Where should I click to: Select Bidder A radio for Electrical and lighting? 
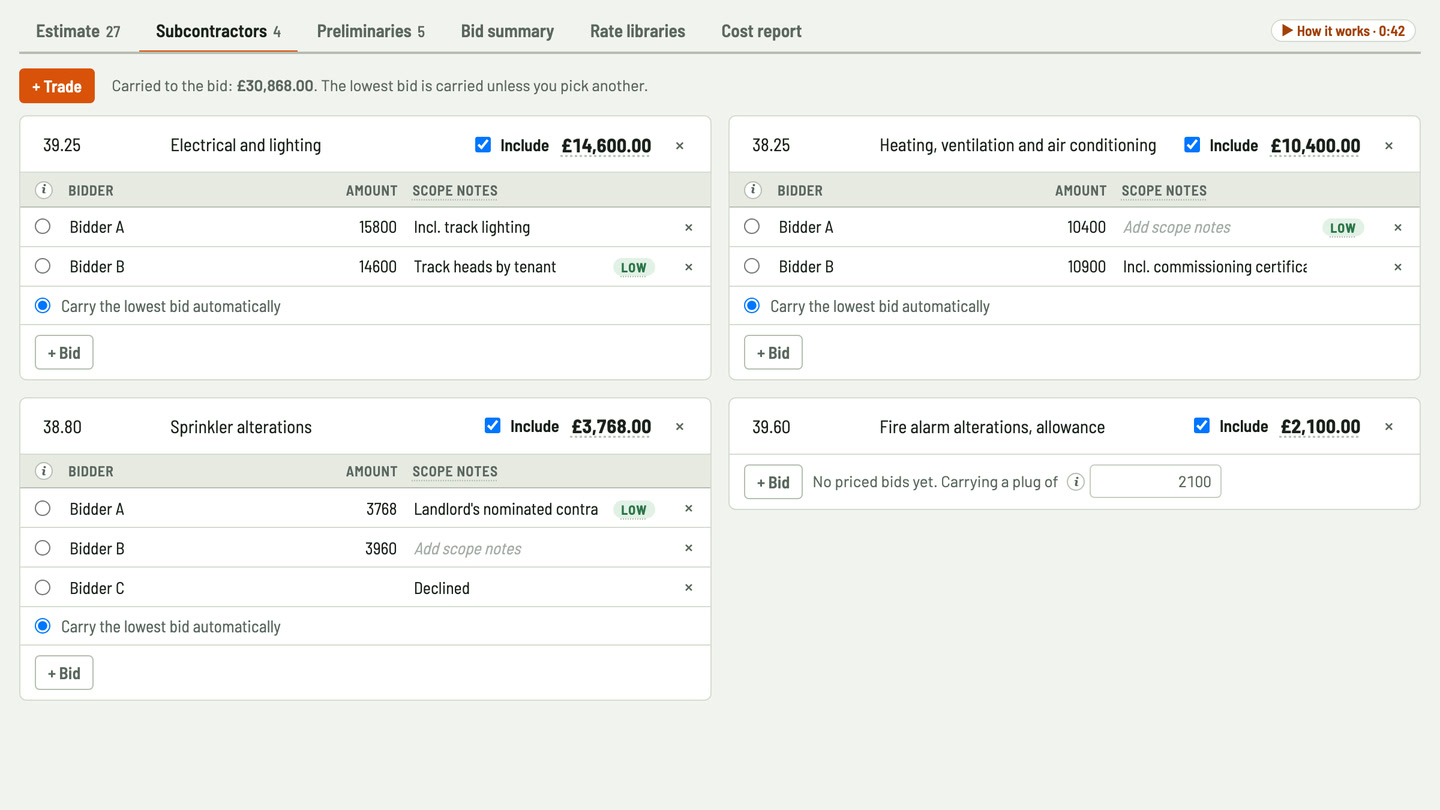pos(43,227)
